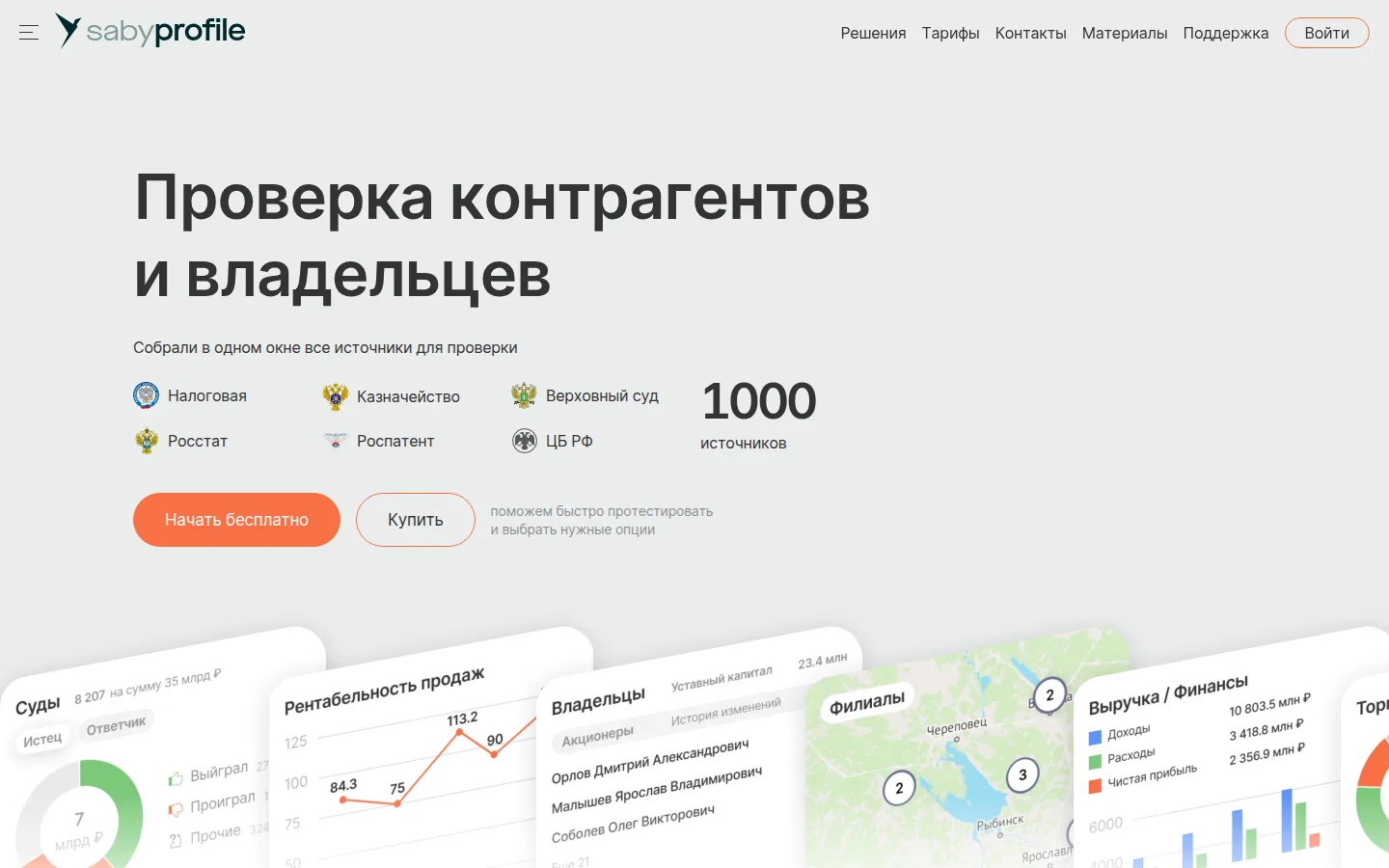Click map cluster marker 3 near Рыбинск
1389x868 pixels.
(1022, 775)
